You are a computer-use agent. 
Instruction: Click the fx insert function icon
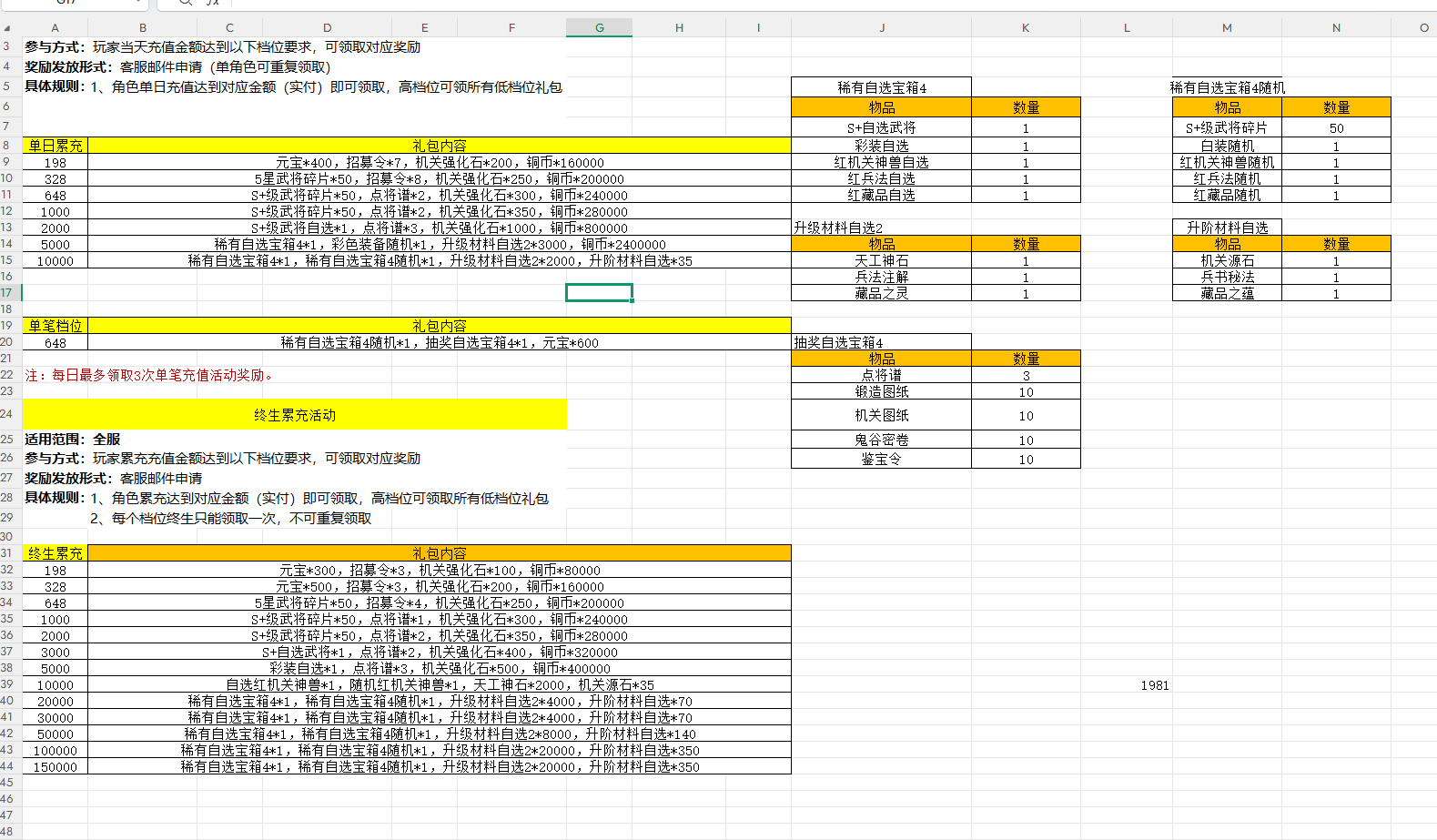212,3
